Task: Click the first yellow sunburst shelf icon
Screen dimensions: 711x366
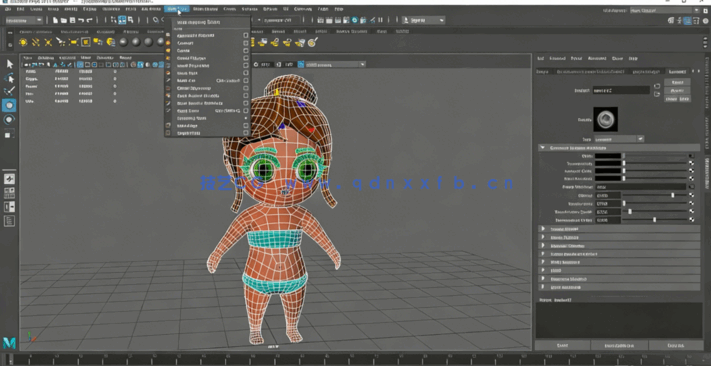Action: tap(23, 42)
